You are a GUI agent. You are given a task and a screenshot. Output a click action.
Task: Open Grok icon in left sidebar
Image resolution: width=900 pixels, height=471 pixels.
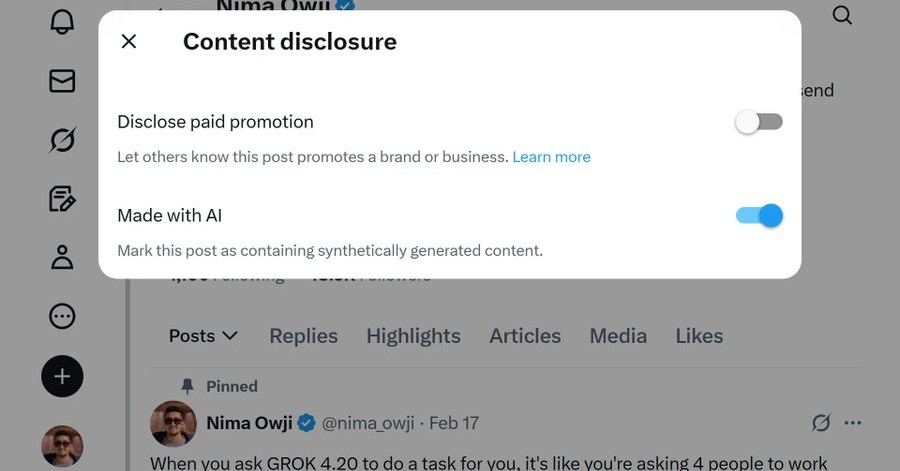click(x=62, y=140)
